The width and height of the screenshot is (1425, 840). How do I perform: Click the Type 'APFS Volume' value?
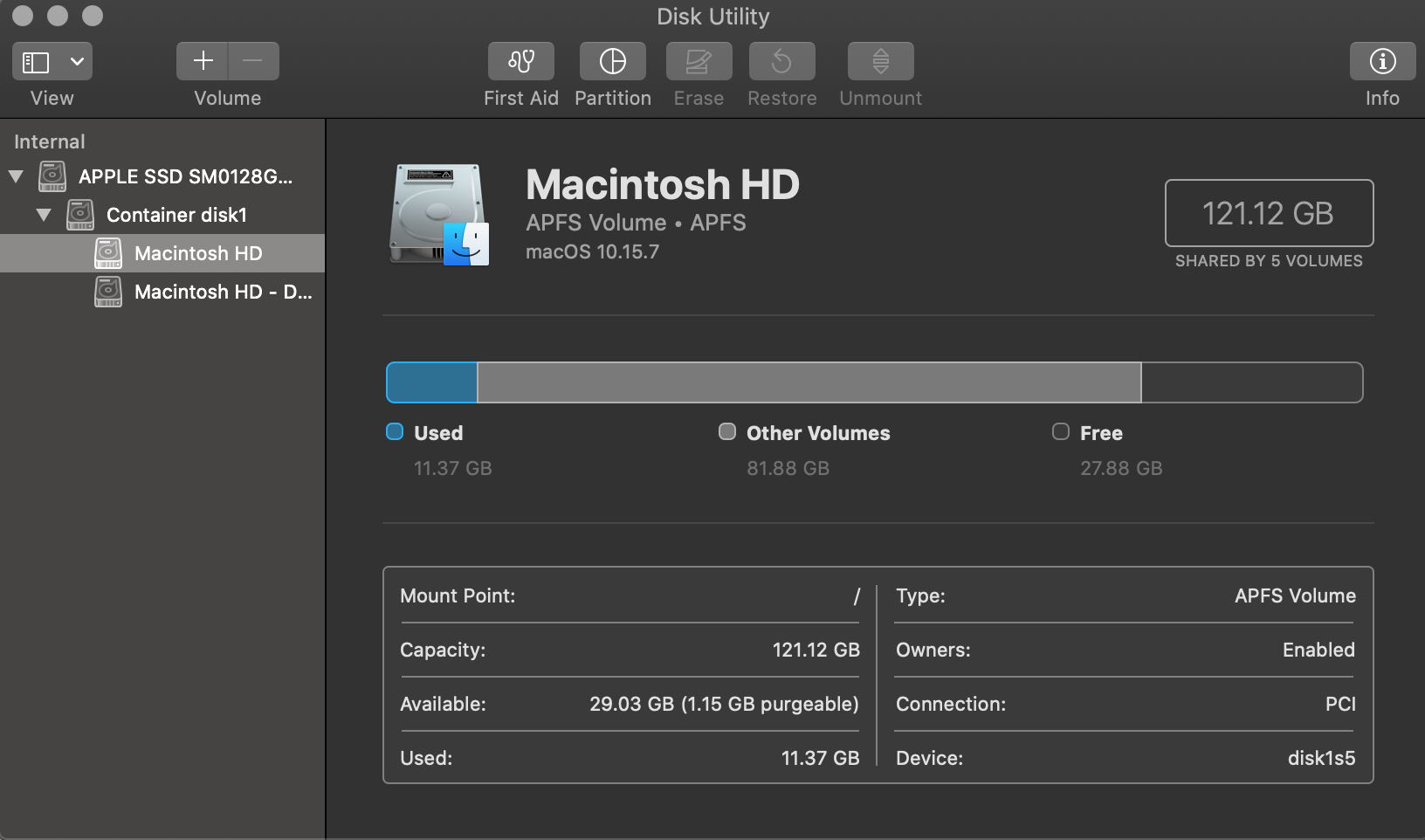point(1295,596)
